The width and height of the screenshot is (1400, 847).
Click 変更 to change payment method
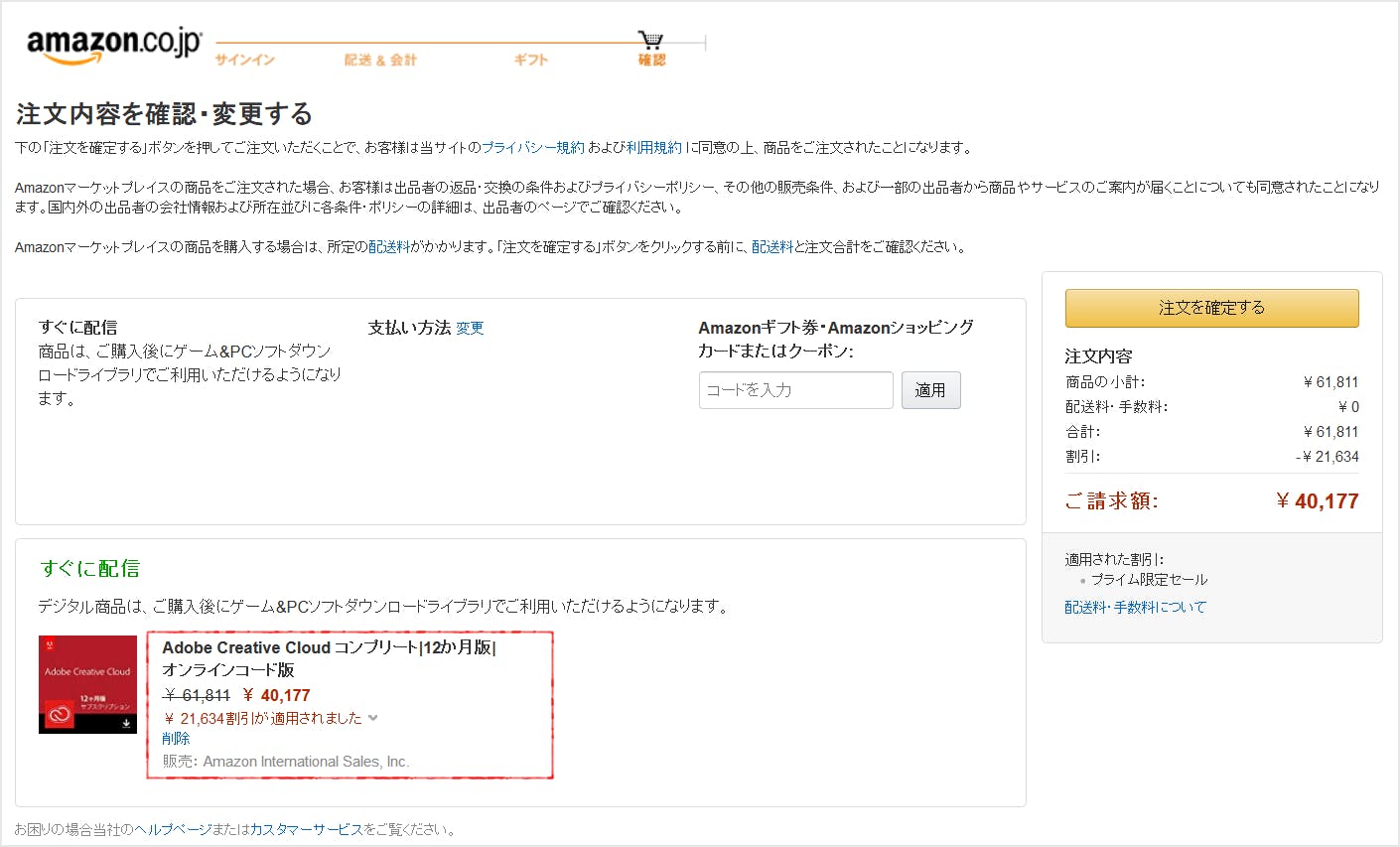470,328
